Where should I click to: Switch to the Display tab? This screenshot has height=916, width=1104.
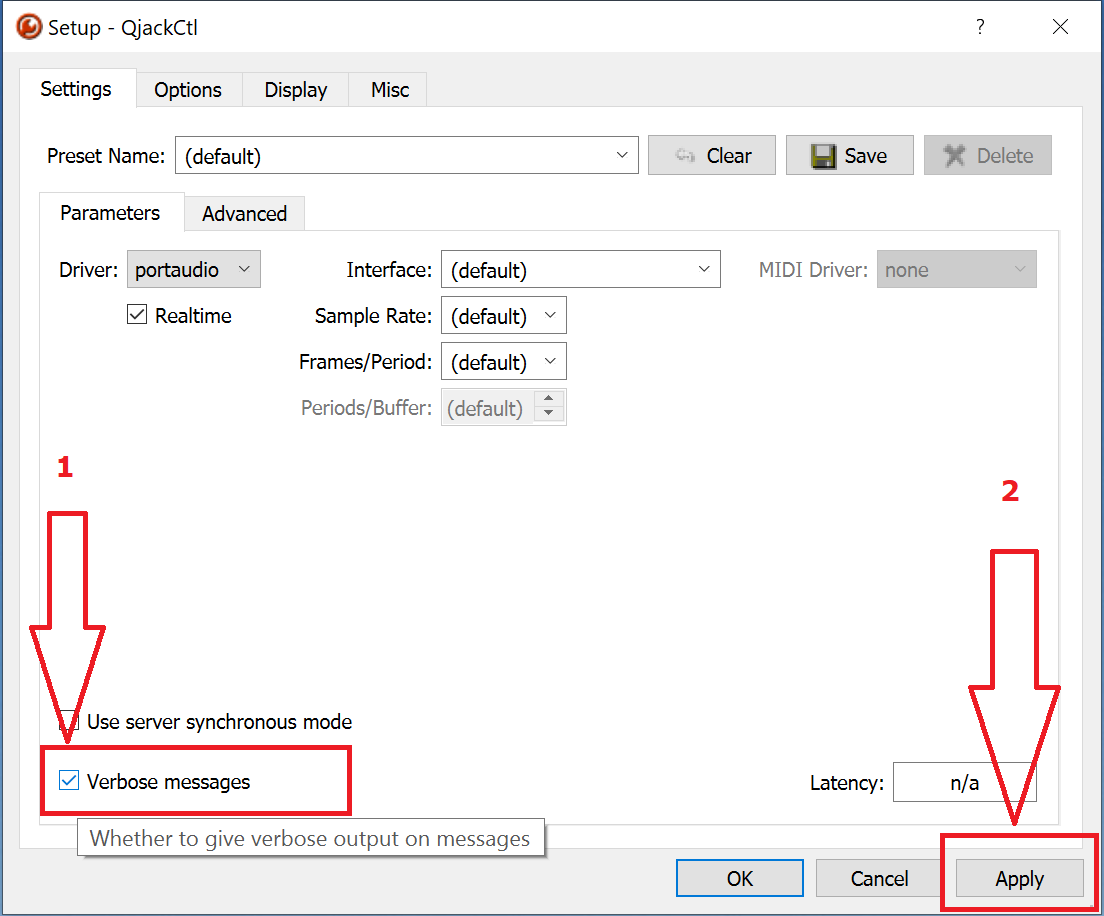coord(295,90)
